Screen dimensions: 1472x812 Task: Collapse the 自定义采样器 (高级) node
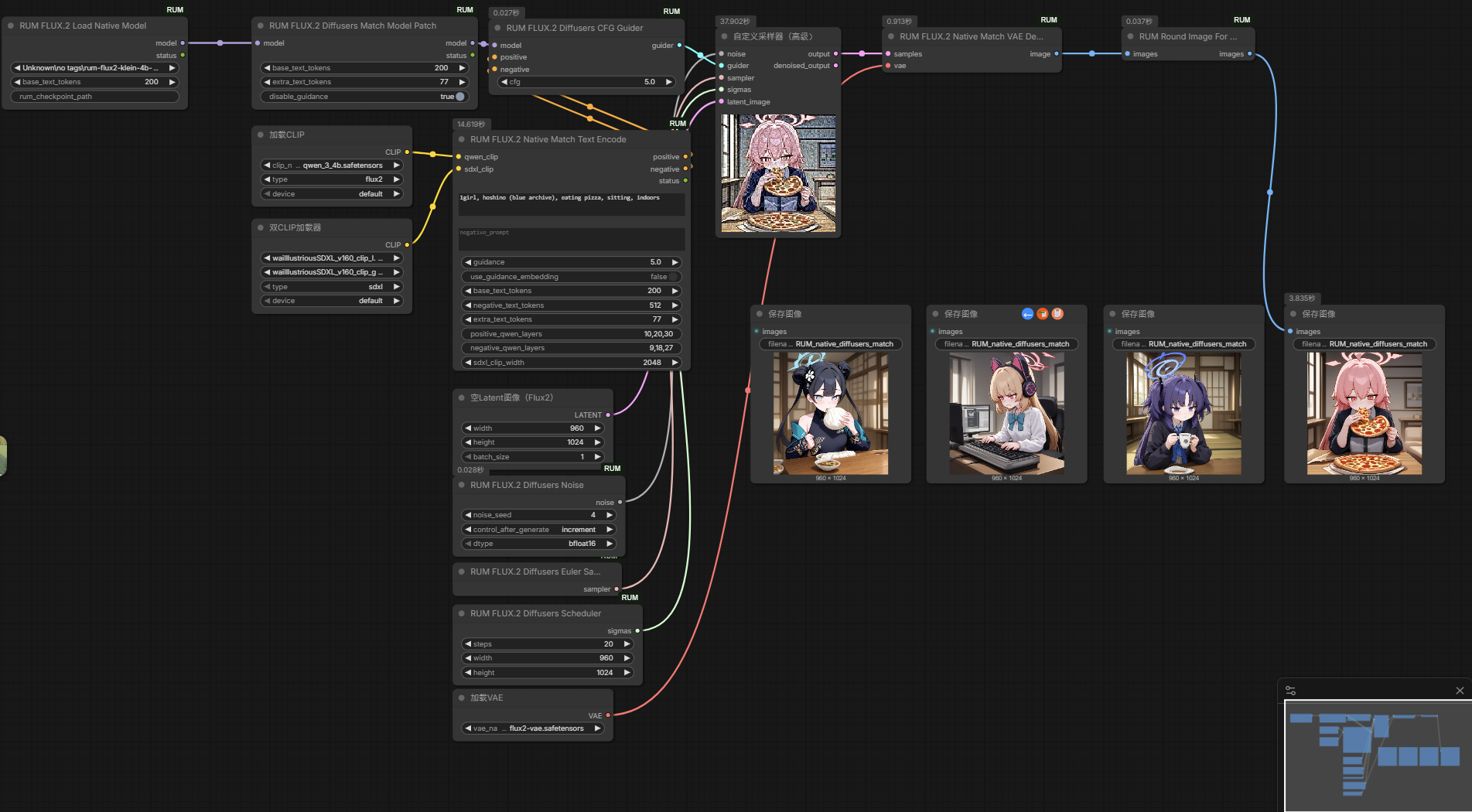[725, 36]
